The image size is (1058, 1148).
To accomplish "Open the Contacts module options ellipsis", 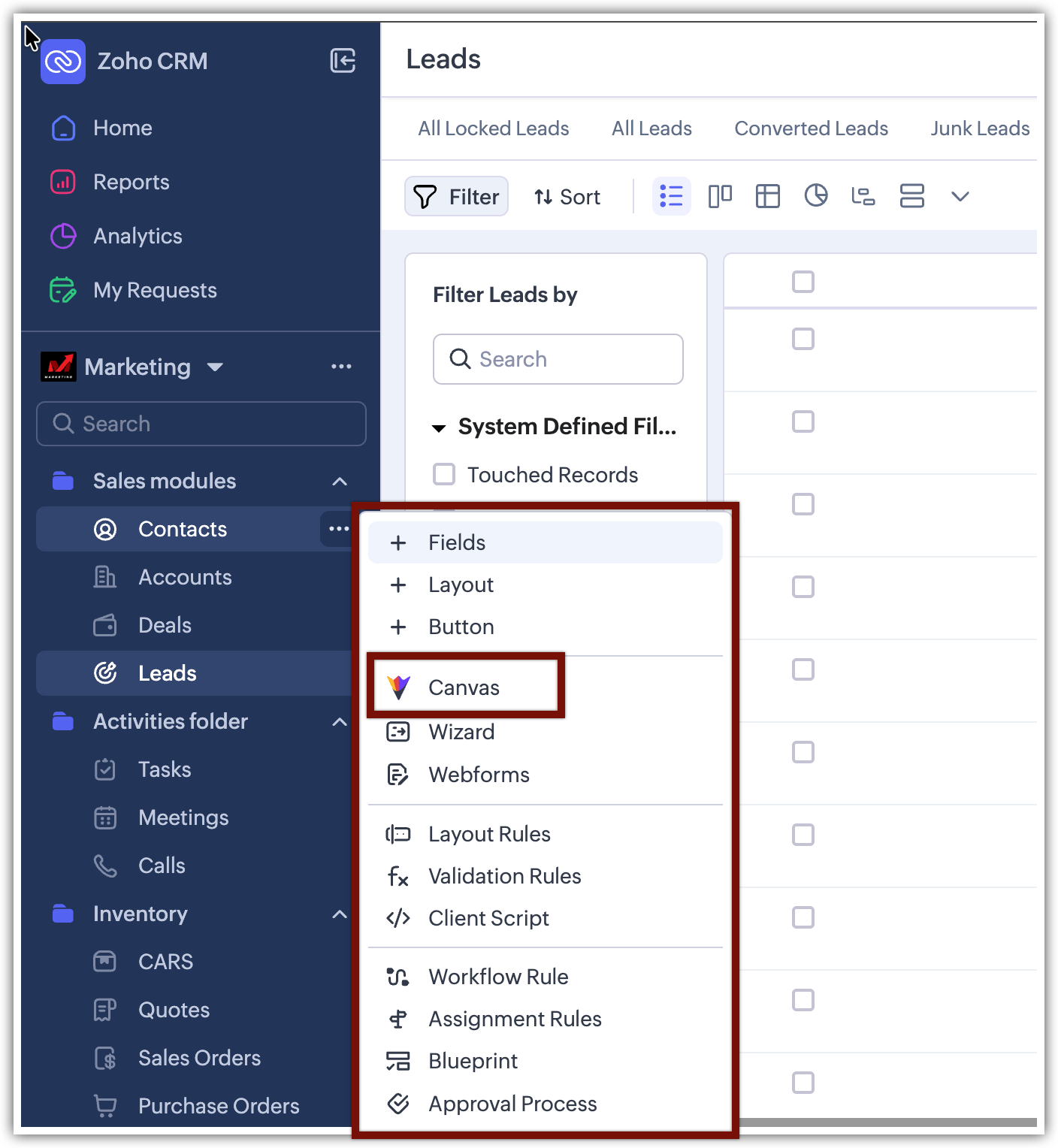I will pyautogui.click(x=339, y=529).
